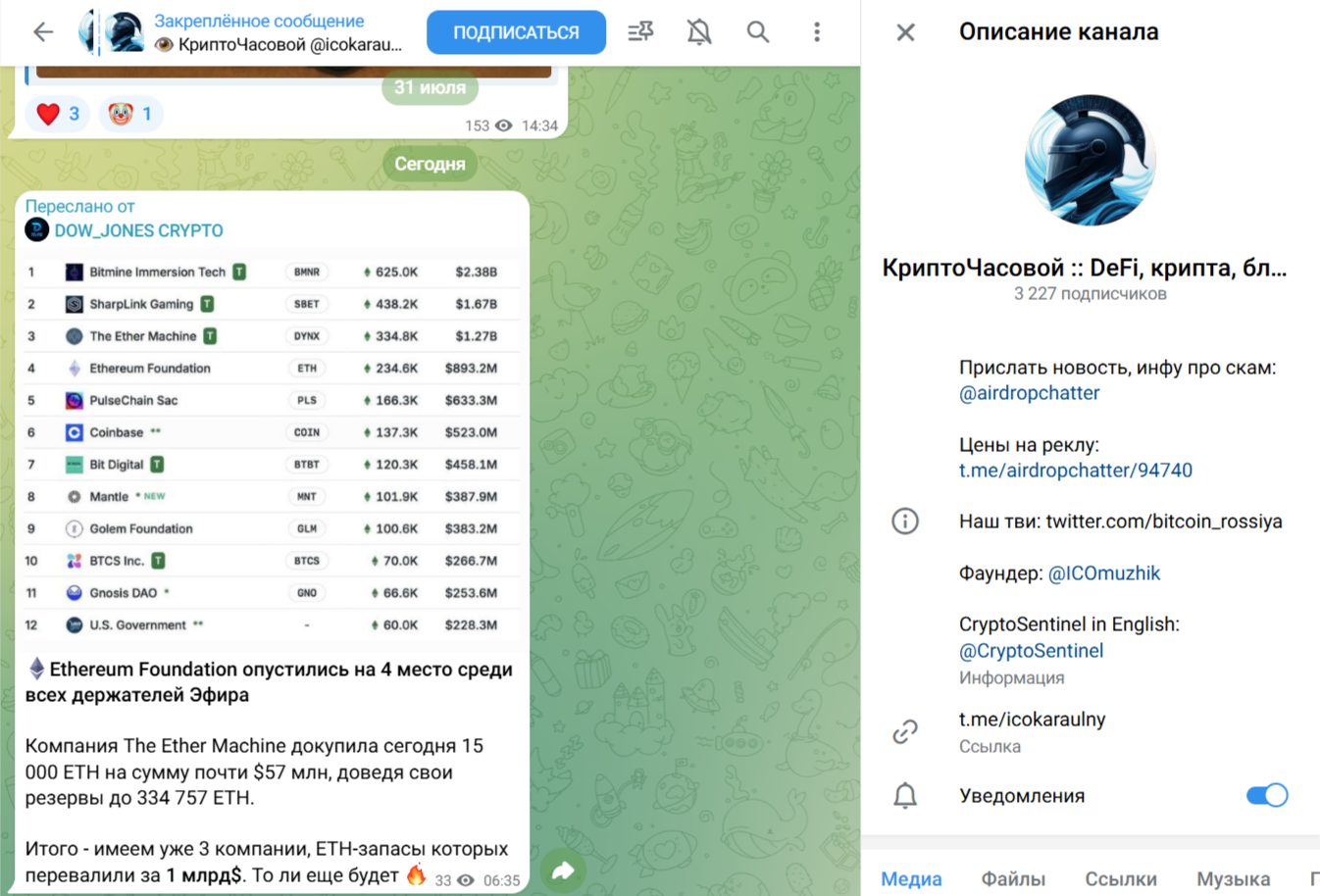Click the notifications bell icon in panel
The image size is (1320, 896).
(x=905, y=795)
